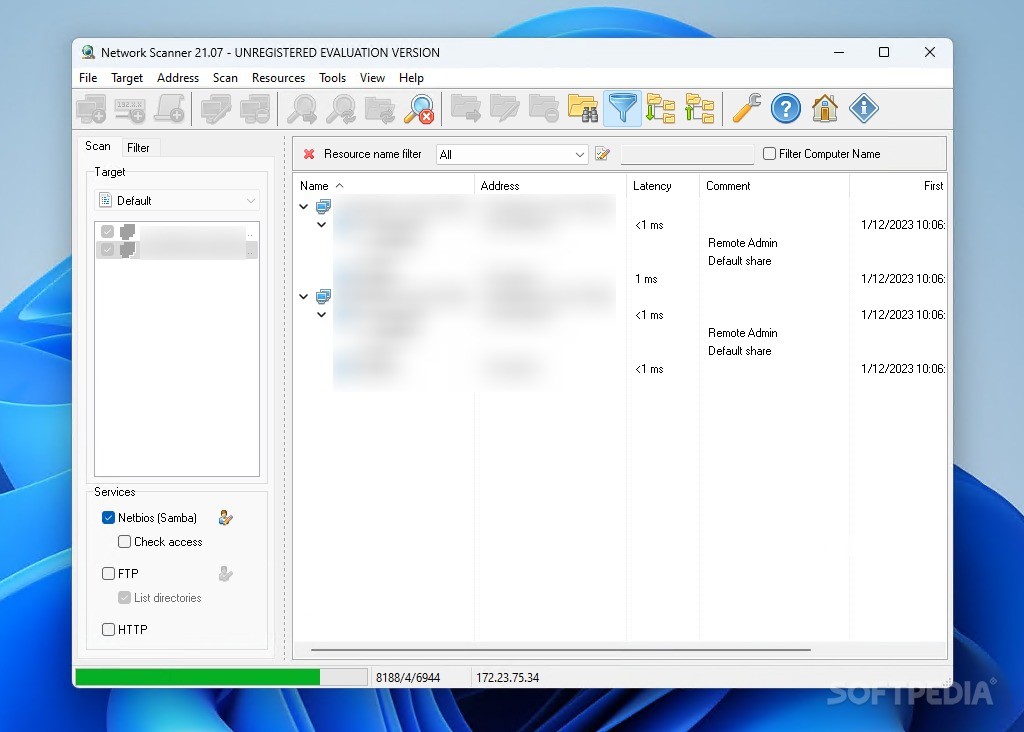The height and width of the screenshot is (732, 1024).
Task: Sort by the Name column header
Action: click(384, 185)
